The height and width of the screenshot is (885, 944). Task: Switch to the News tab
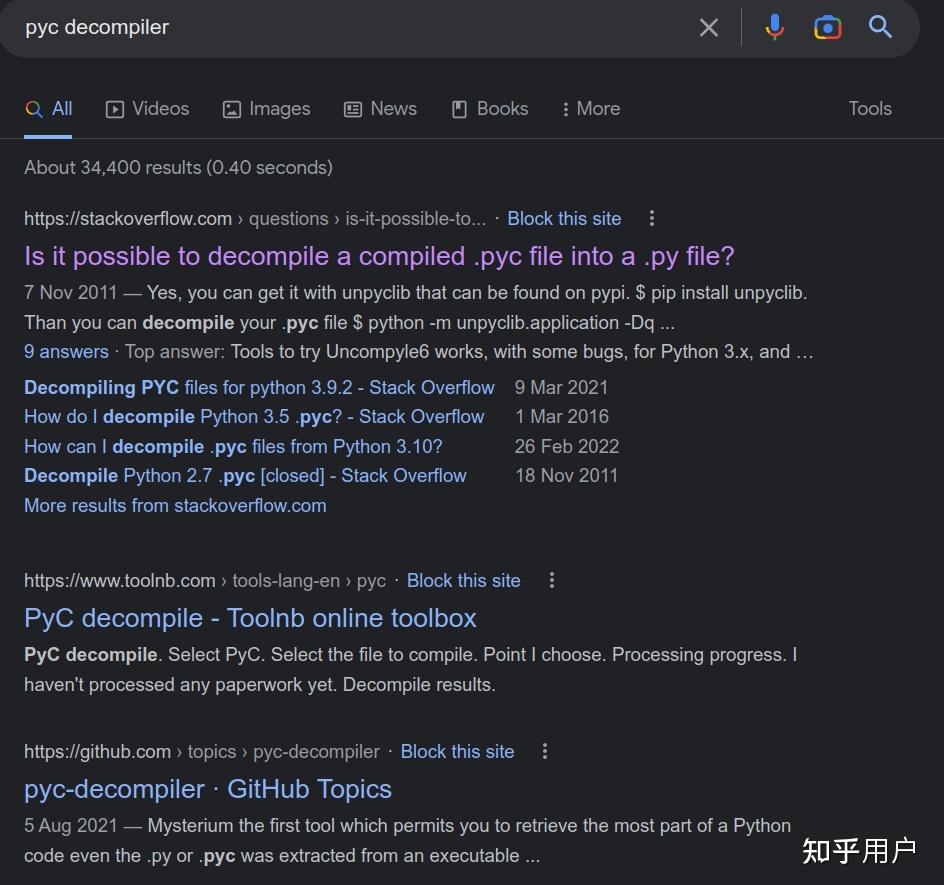380,109
